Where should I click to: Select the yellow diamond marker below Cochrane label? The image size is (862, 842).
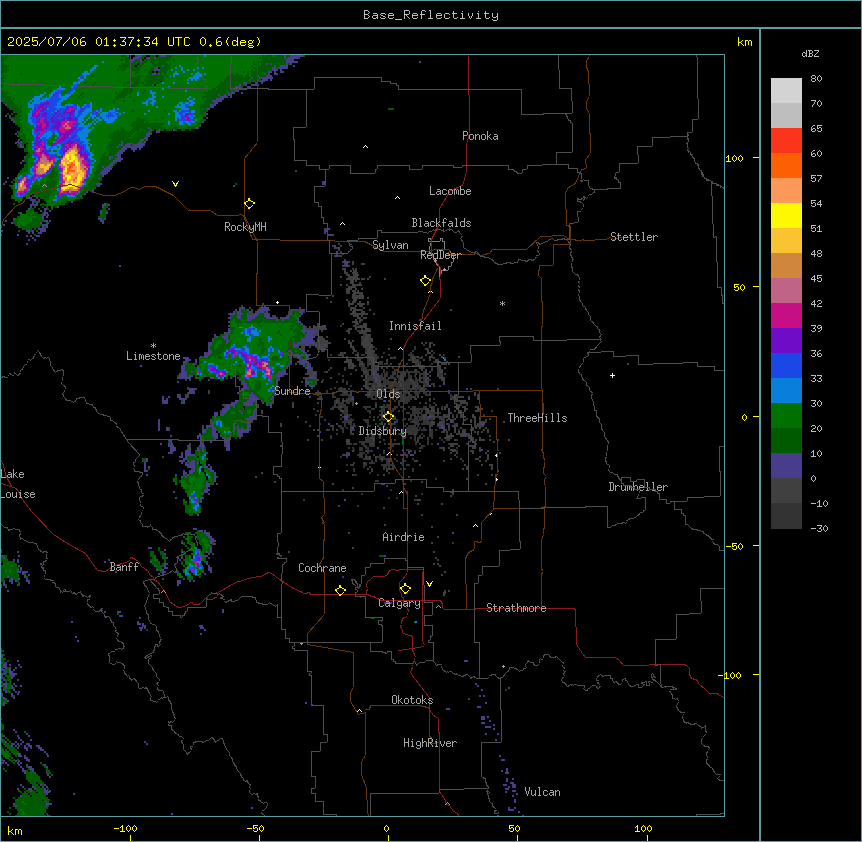click(340, 590)
